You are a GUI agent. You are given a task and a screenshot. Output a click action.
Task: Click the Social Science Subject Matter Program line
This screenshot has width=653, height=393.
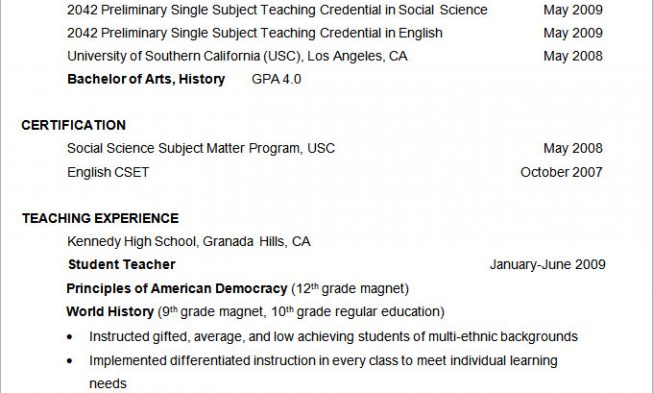click(201, 148)
